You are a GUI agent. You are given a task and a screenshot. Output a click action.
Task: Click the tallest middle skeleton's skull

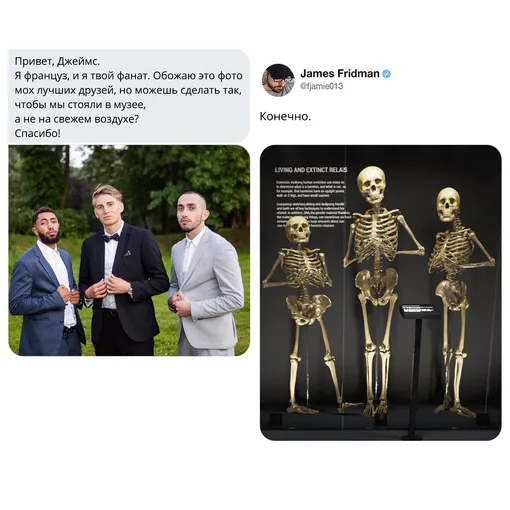pyautogui.click(x=372, y=185)
